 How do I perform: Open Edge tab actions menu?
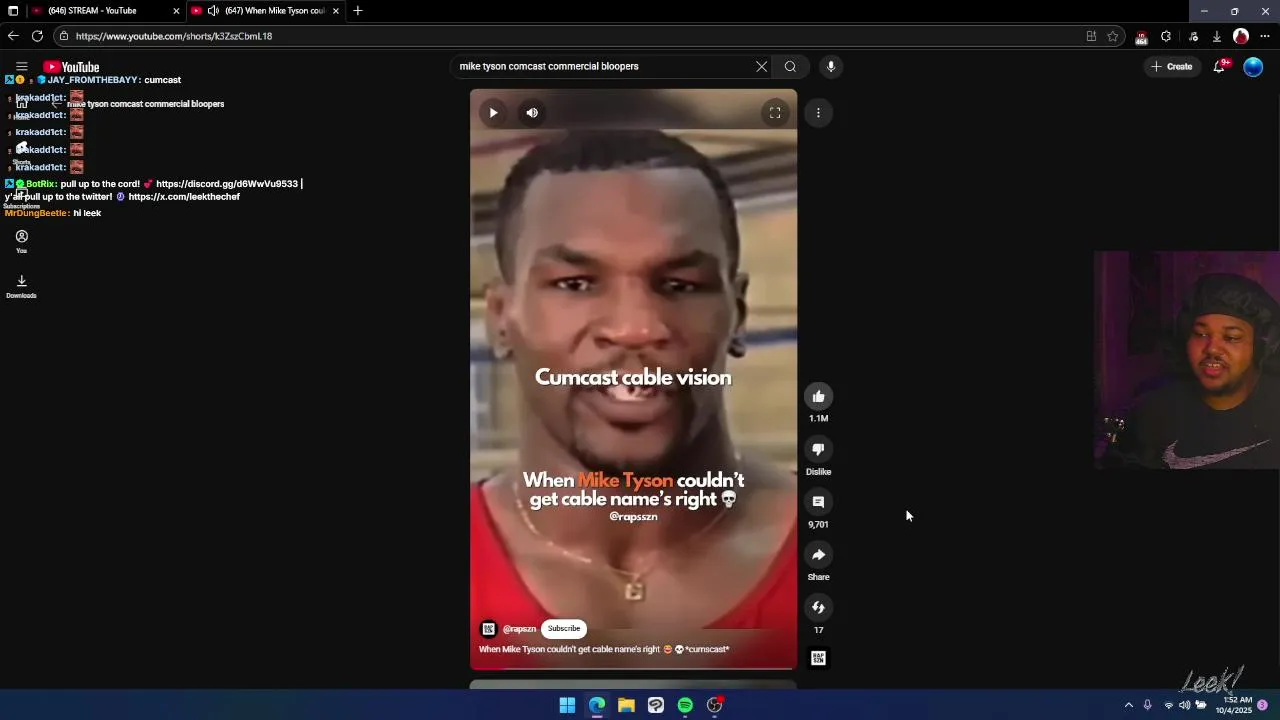[x=12, y=11]
